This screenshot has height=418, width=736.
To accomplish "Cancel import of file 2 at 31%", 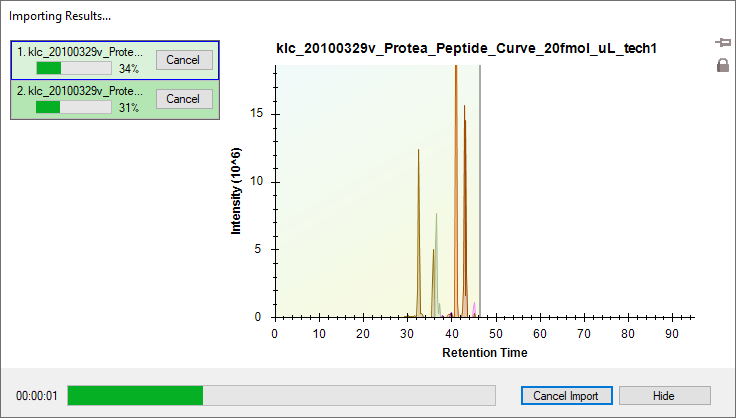I will point(184,99).
